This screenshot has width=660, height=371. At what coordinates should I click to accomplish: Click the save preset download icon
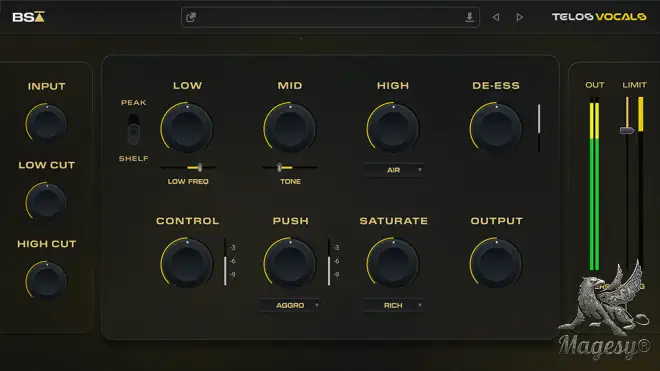pyautogui.click(x=469, y=17)
